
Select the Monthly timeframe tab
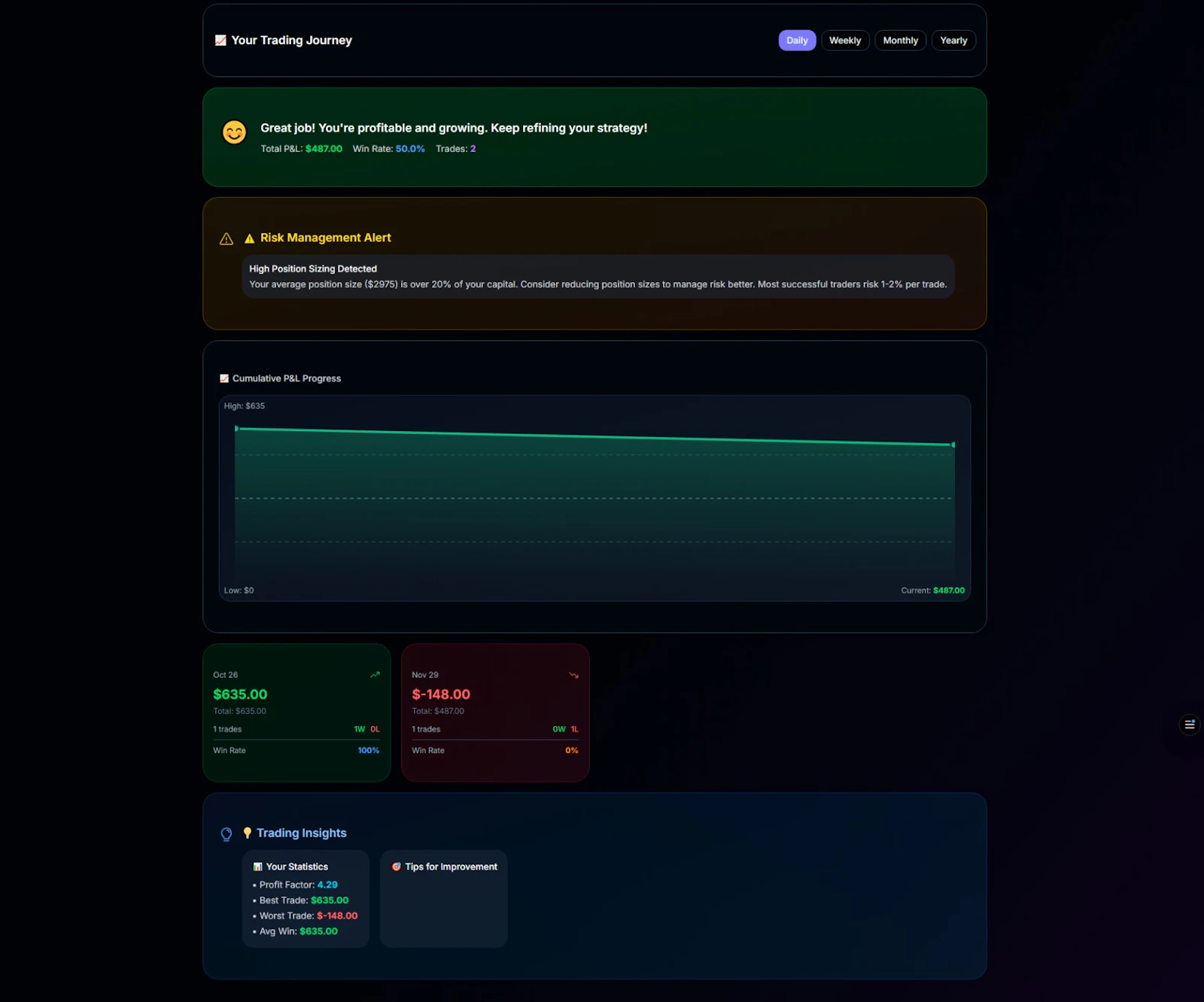click(900, 41)
